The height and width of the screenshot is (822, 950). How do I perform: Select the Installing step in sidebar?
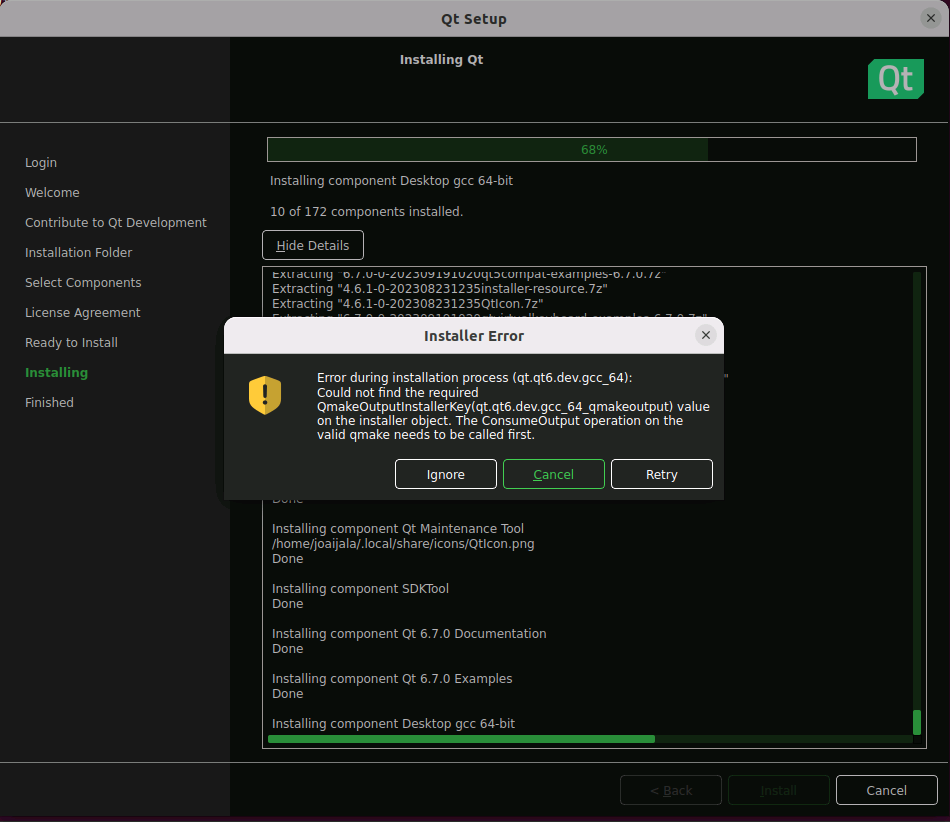56,373
